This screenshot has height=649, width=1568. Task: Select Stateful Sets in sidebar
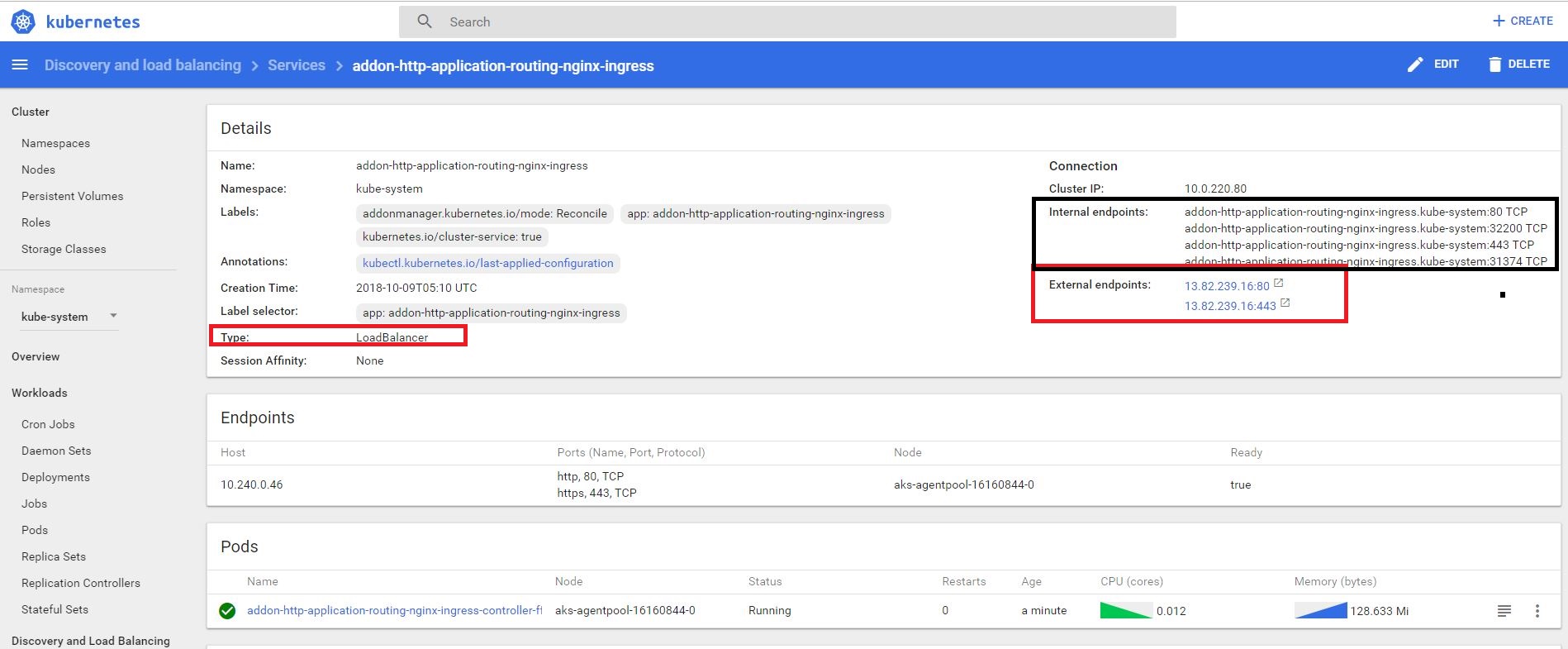(x=55, y=609)
